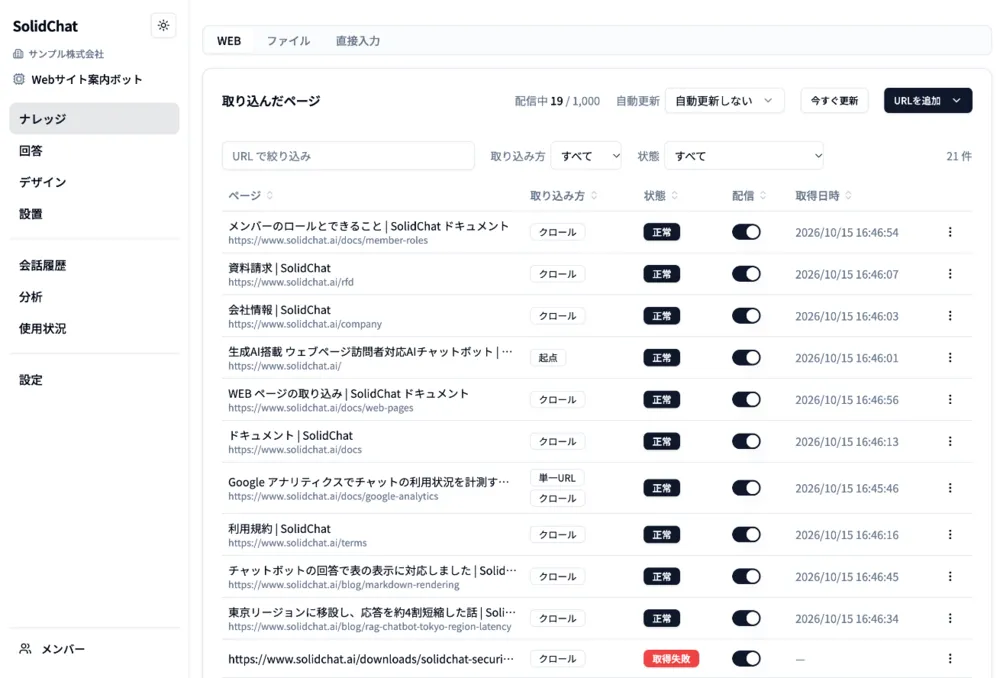
Task: Click the 21 件 result count
Action: pyautogui.click(x=959, y=156)
